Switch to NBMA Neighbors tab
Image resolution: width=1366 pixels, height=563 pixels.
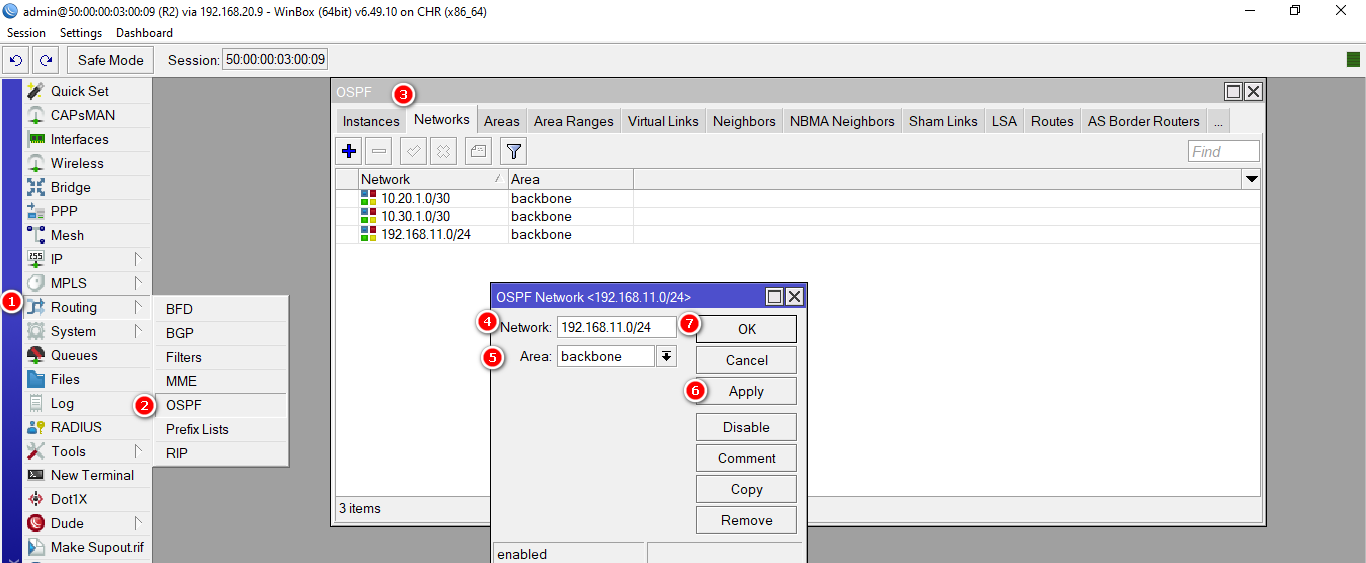[x=842, y=121]
